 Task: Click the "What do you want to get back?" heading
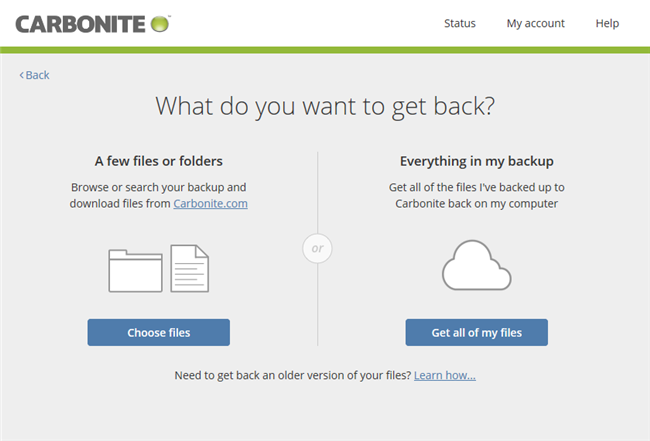click(x=325, y=107)
